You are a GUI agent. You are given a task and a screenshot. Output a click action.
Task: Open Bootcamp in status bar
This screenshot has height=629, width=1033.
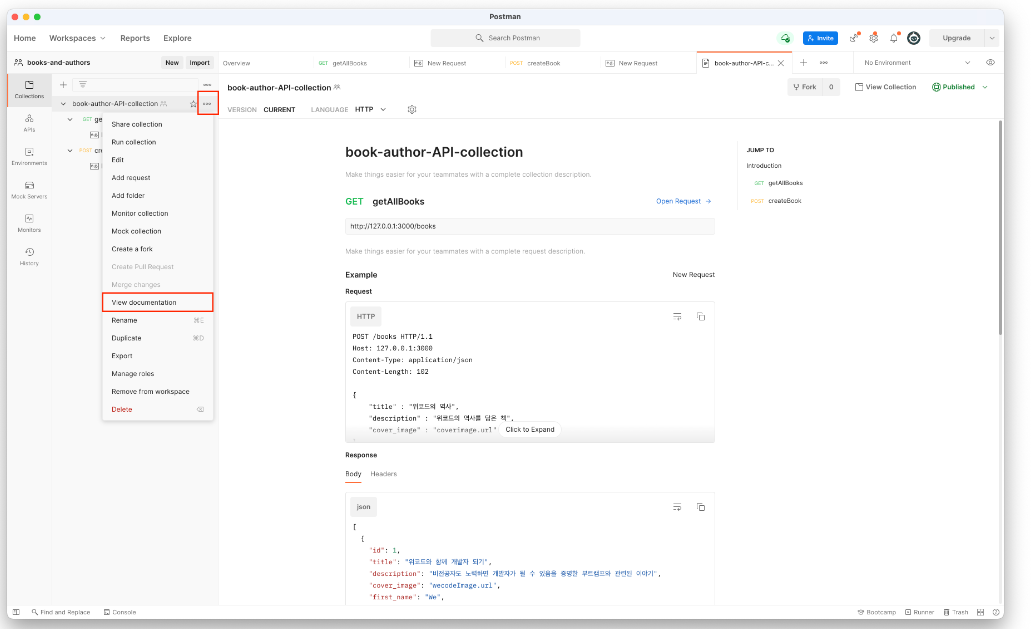pyautogui.click(x=877, y=612)
